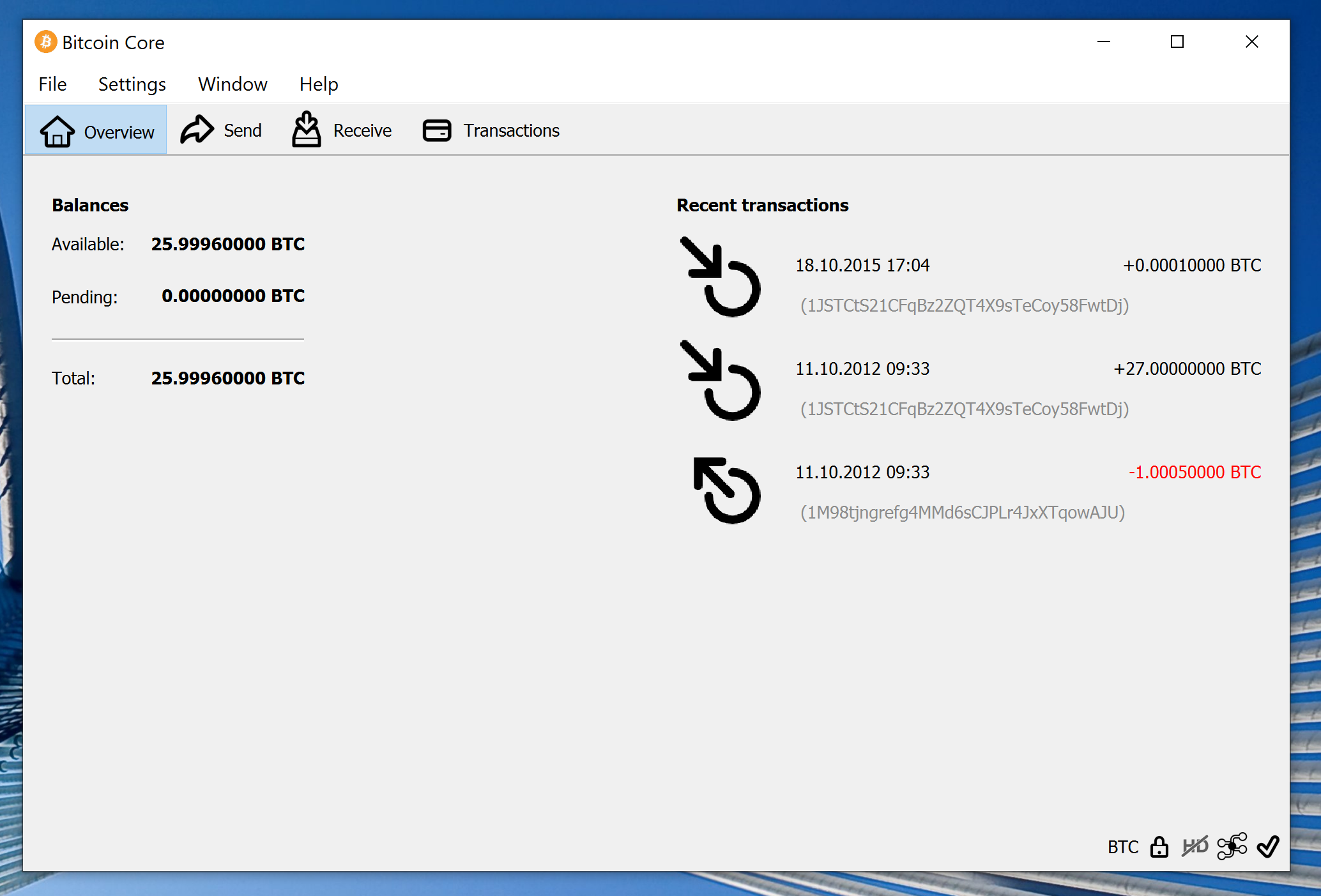Click incoming icon of 18.10.2015 transaction

click(721, 277)
